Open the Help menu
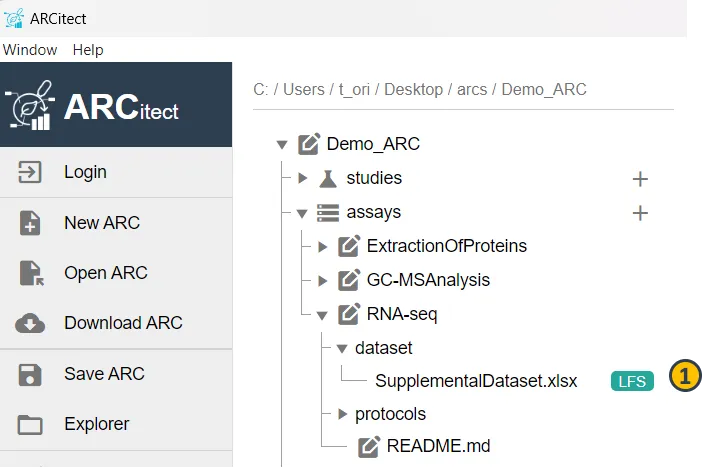This screenshot has height=468, width=702. 88,50
